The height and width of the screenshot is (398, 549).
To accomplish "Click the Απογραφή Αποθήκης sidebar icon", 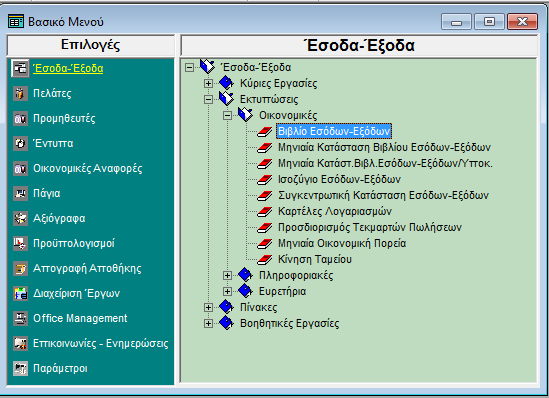I will tap(20, 268).
